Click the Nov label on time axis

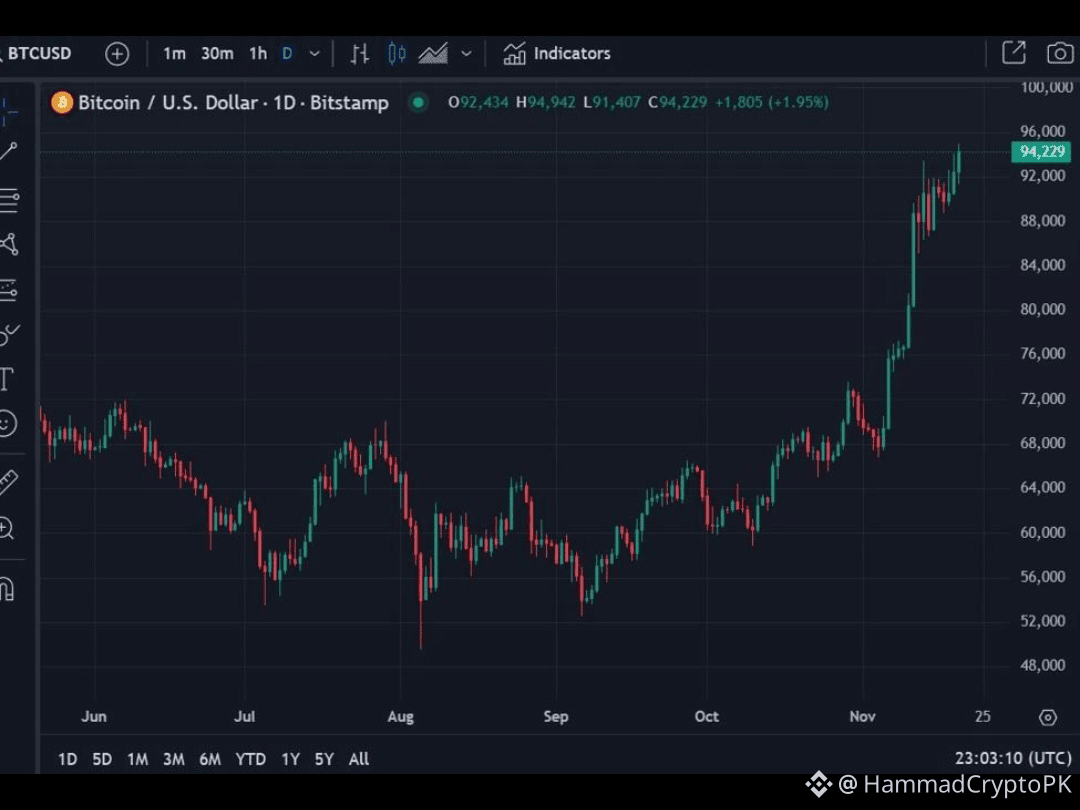coord(862,717)
